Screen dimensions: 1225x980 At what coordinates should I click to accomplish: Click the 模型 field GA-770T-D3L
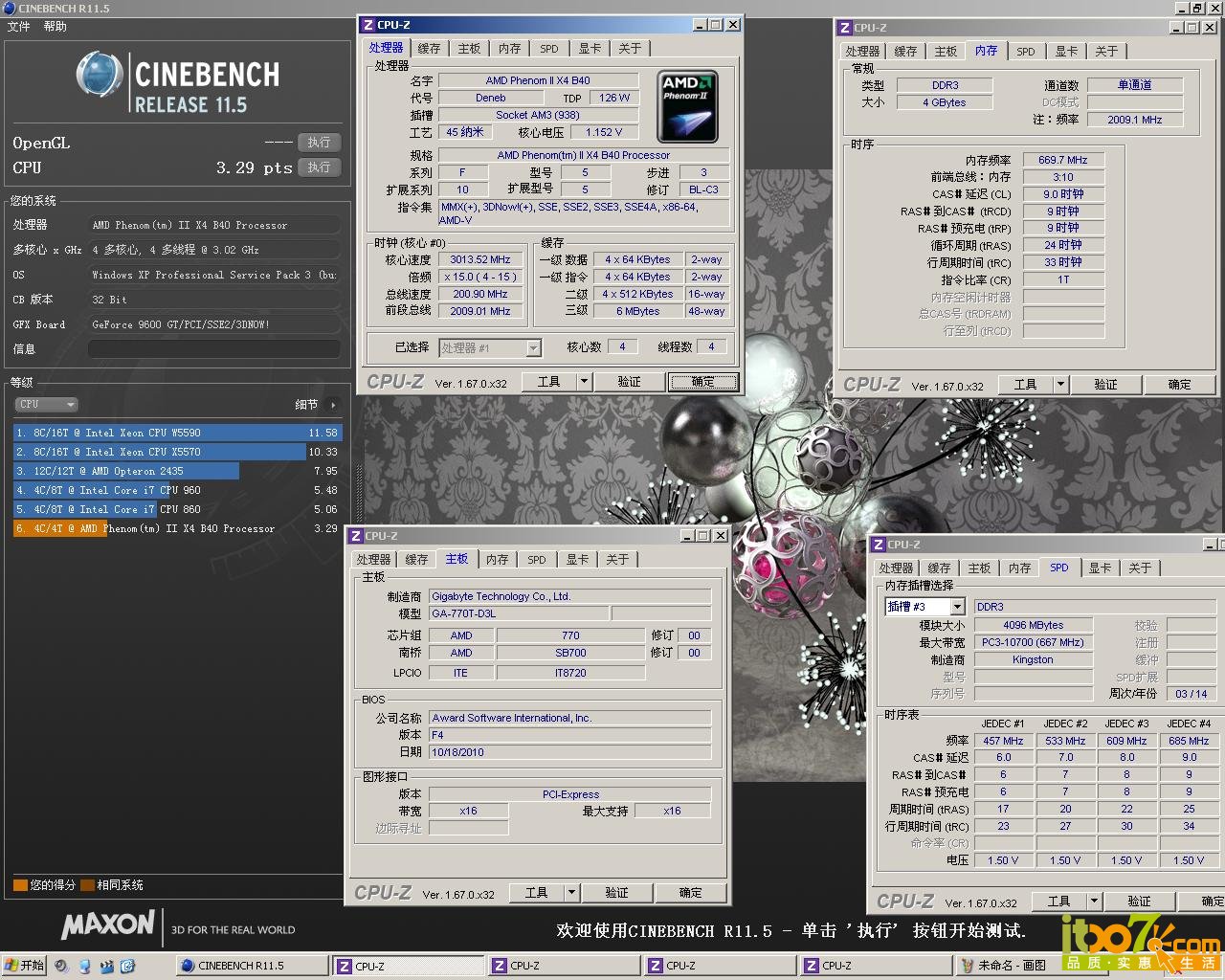click(518, 613)
